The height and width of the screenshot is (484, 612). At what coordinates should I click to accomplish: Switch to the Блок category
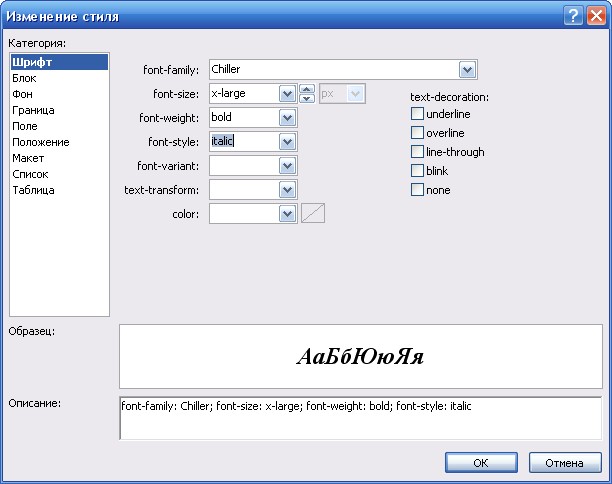(x=59, y=78)
